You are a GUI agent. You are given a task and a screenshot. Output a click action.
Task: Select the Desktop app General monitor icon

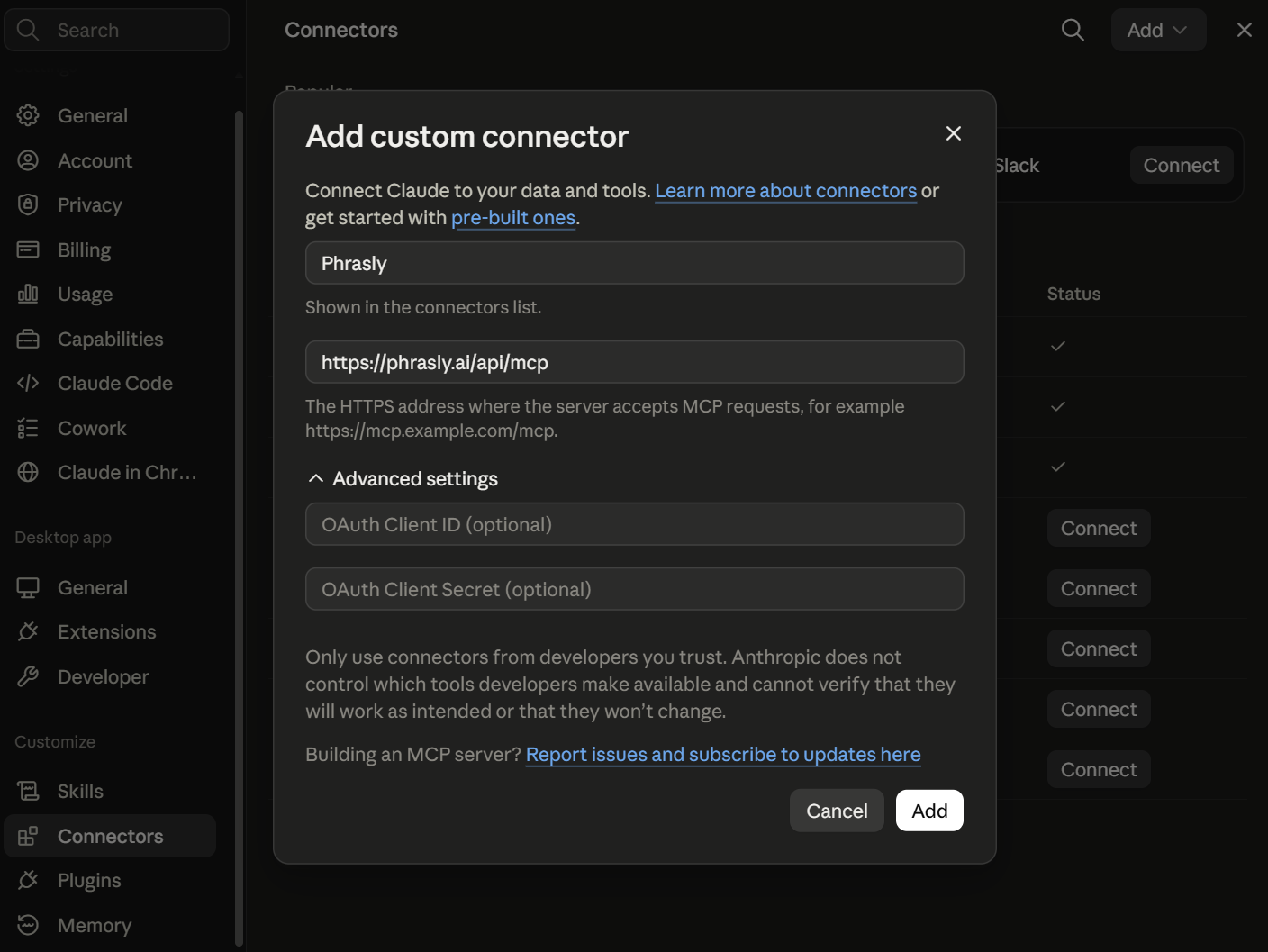click(x=28, y=587)
